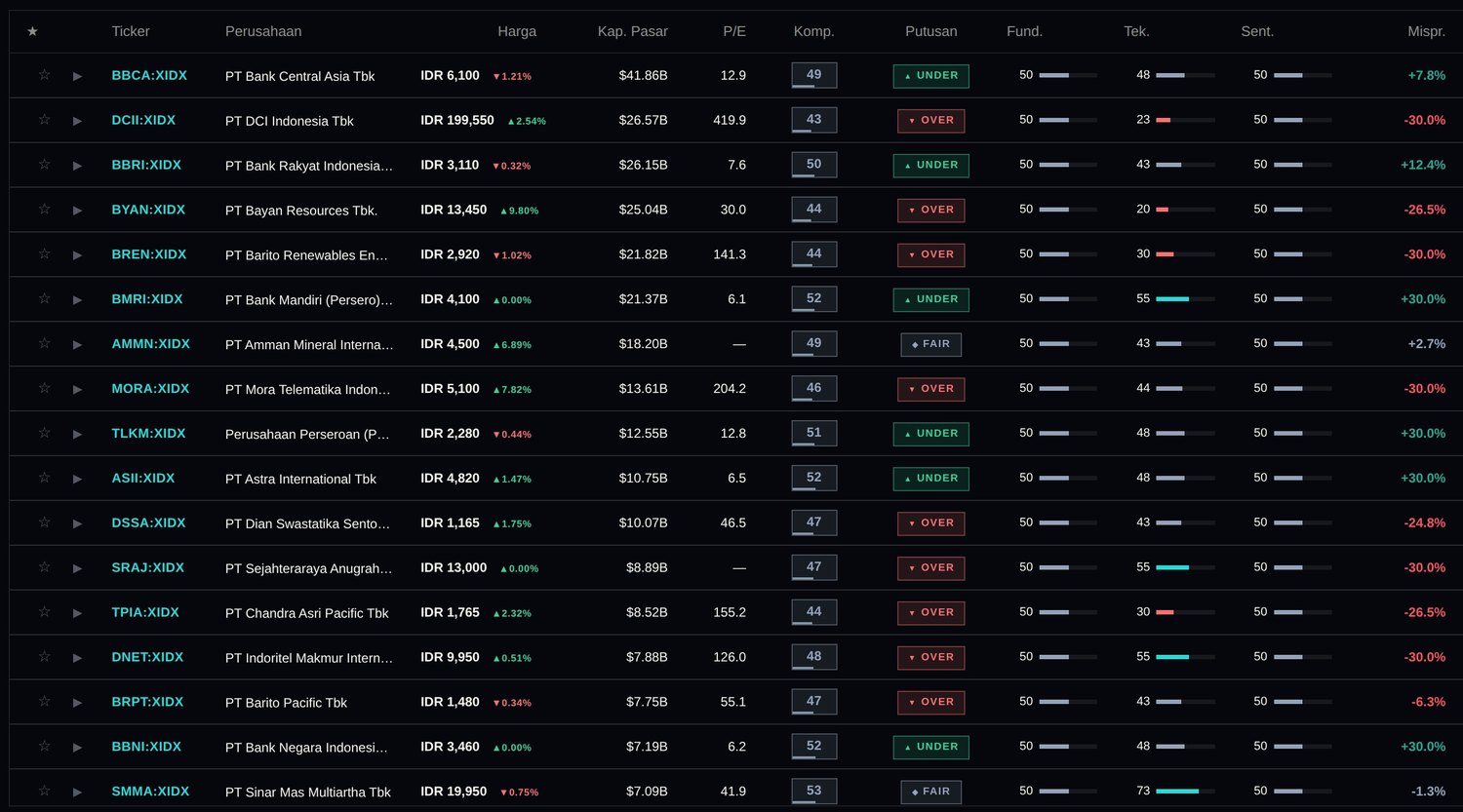Click the star icon for TPIA:XIDX
Screen dimensions: 1463x812
(44, 612)
